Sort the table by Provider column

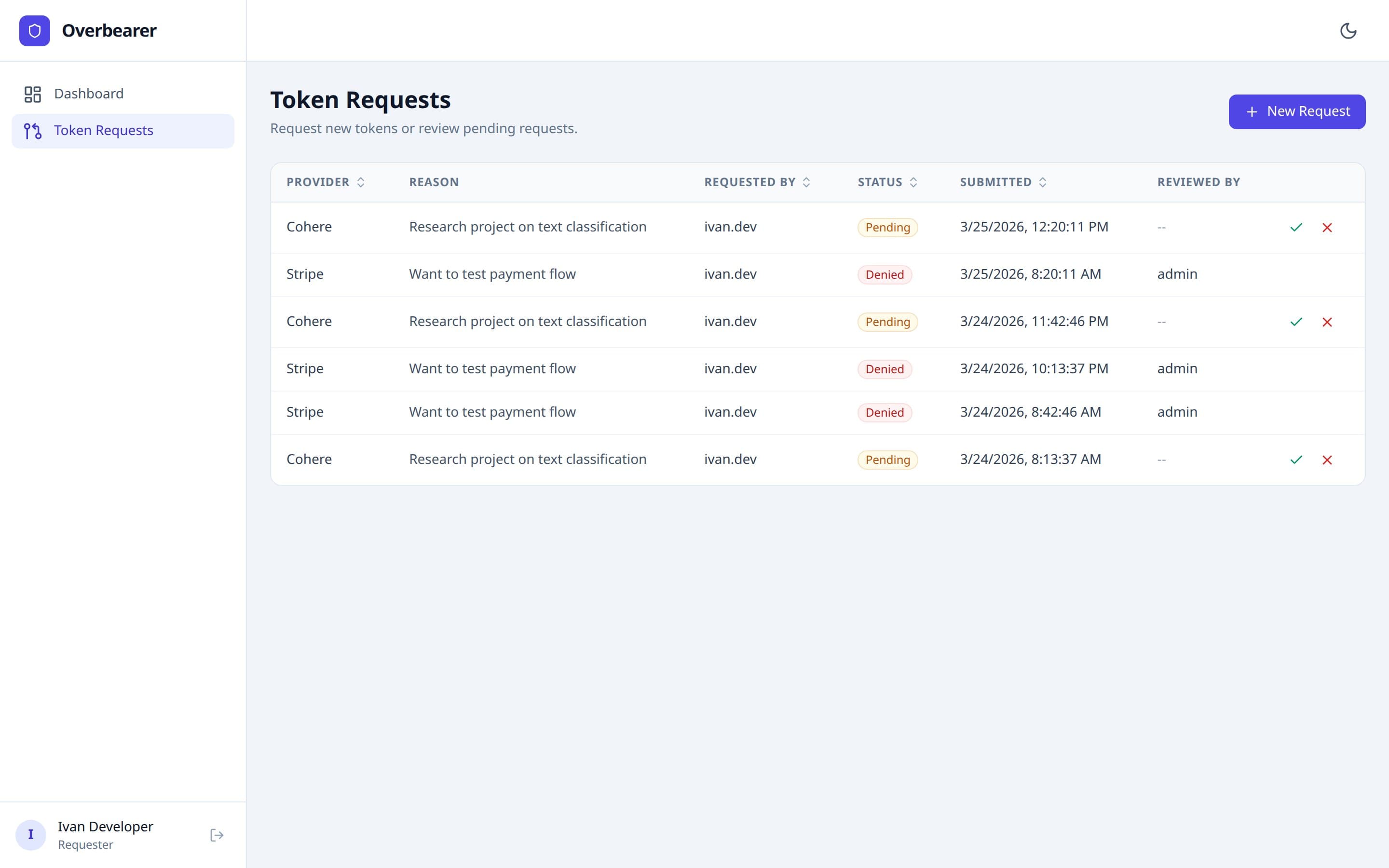361,182
